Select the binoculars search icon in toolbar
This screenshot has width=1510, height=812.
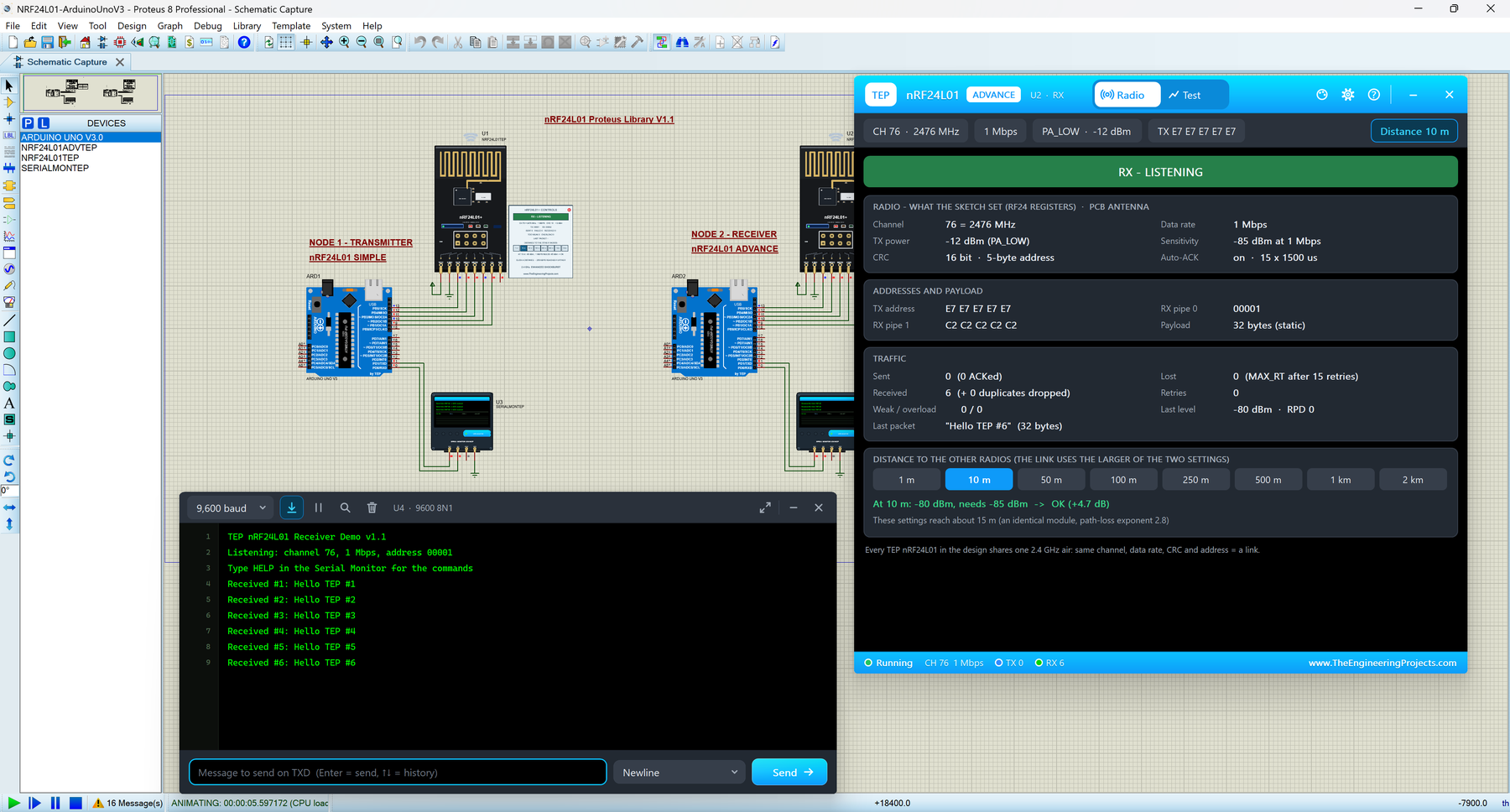pyautogui.click(x=682, y=42)
